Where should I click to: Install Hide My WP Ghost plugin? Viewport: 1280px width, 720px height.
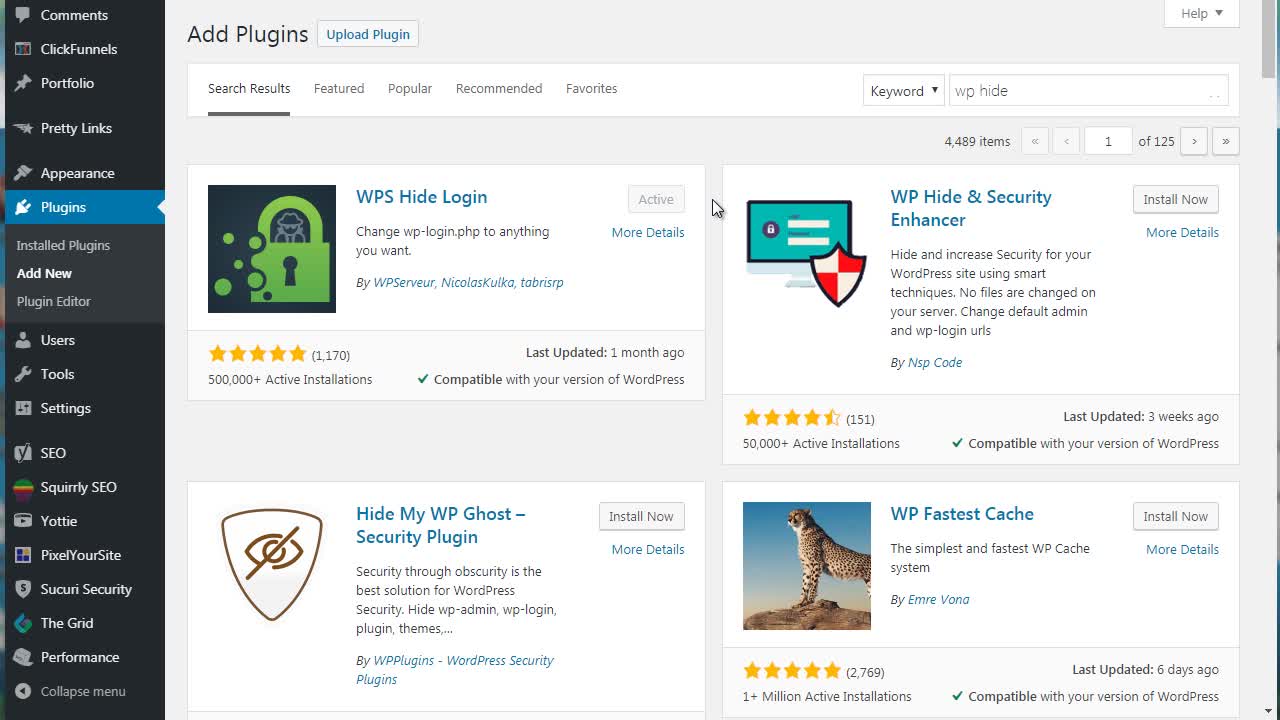[x=641, y=516]
